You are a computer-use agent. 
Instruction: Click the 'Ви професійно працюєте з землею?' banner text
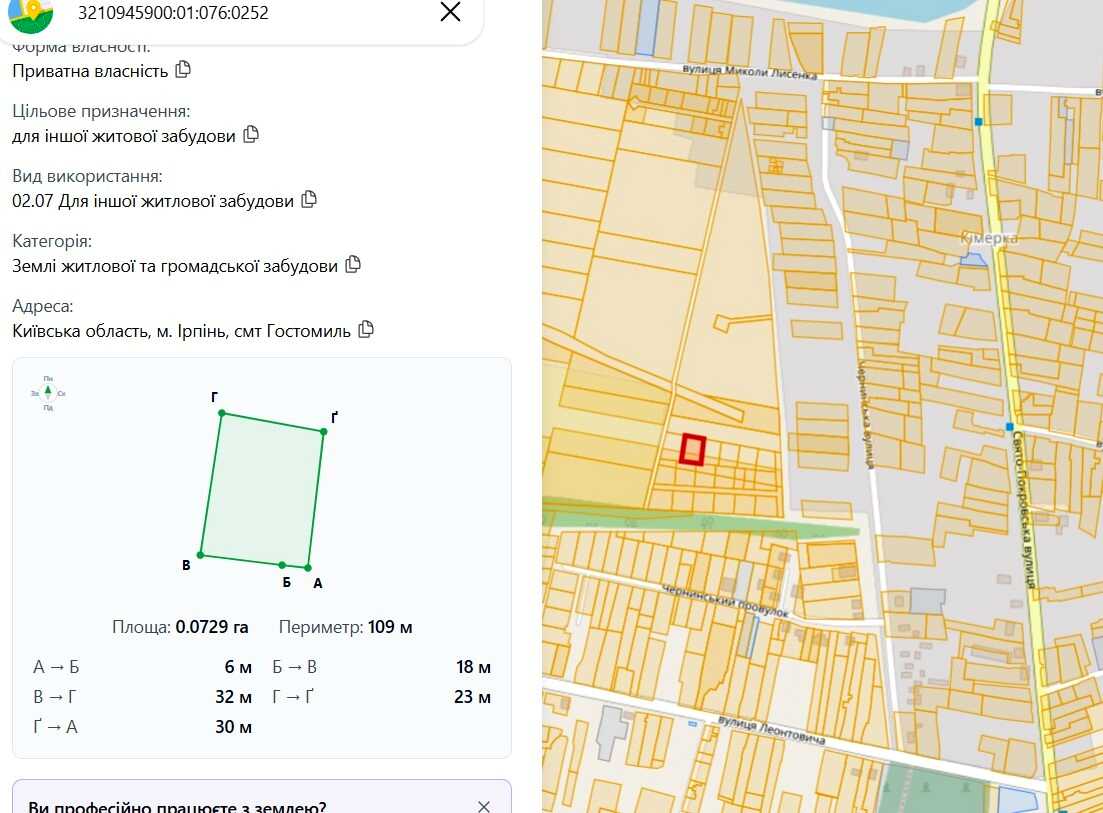pos(177,806)
